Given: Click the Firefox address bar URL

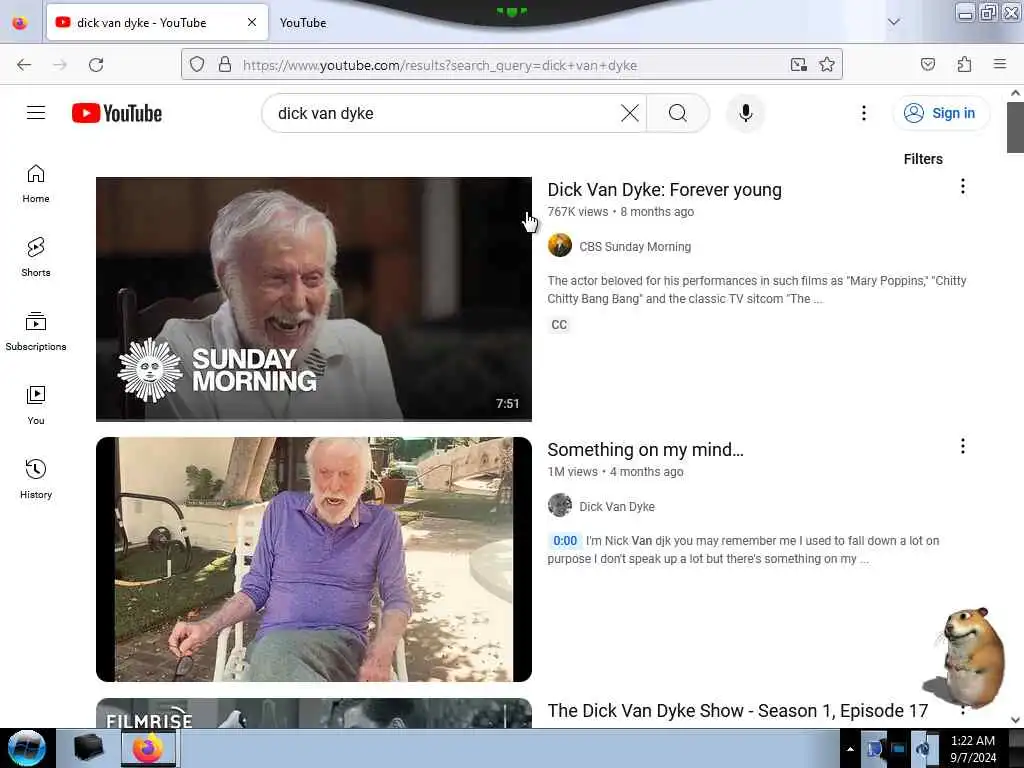Looking at the screenshot, I should 440,65.
